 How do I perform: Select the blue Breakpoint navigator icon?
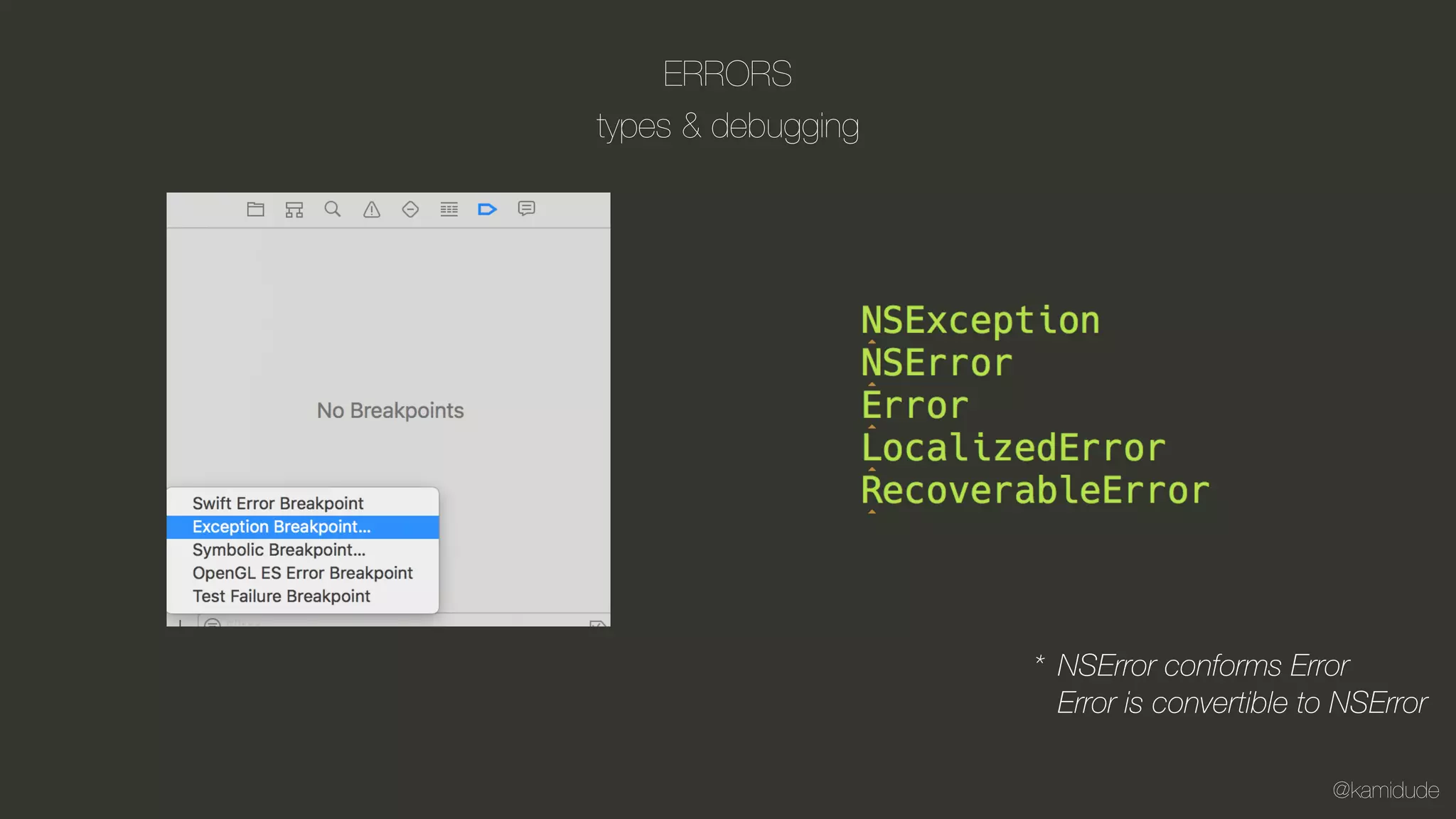(487, 209)
